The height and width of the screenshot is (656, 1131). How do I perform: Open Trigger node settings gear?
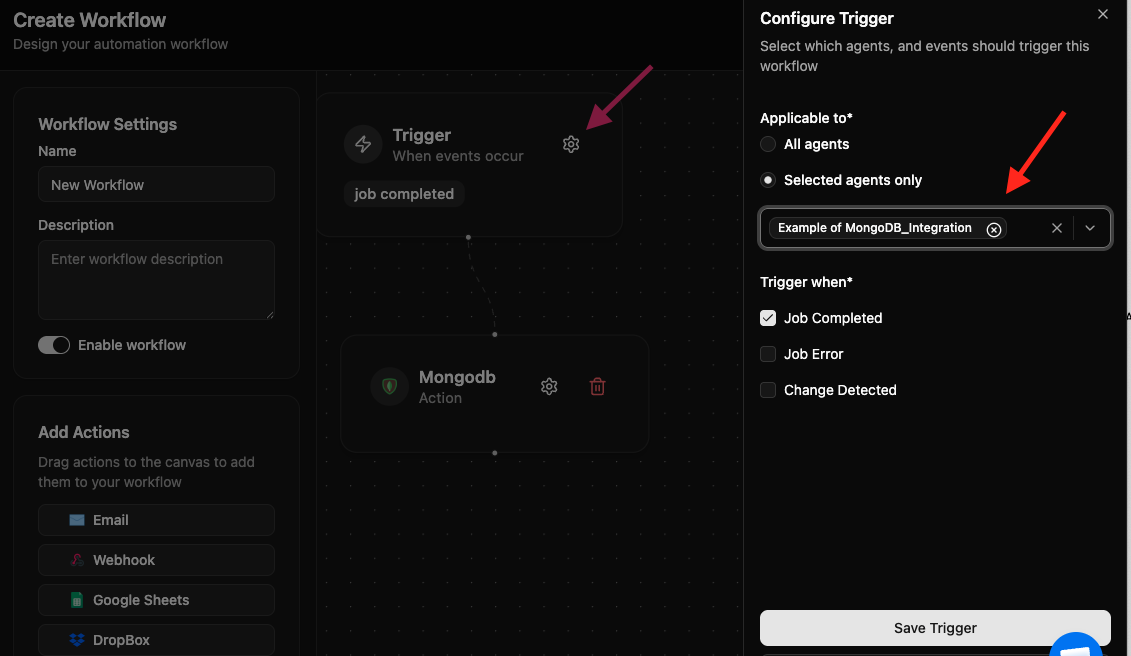[x=571, y=144]
